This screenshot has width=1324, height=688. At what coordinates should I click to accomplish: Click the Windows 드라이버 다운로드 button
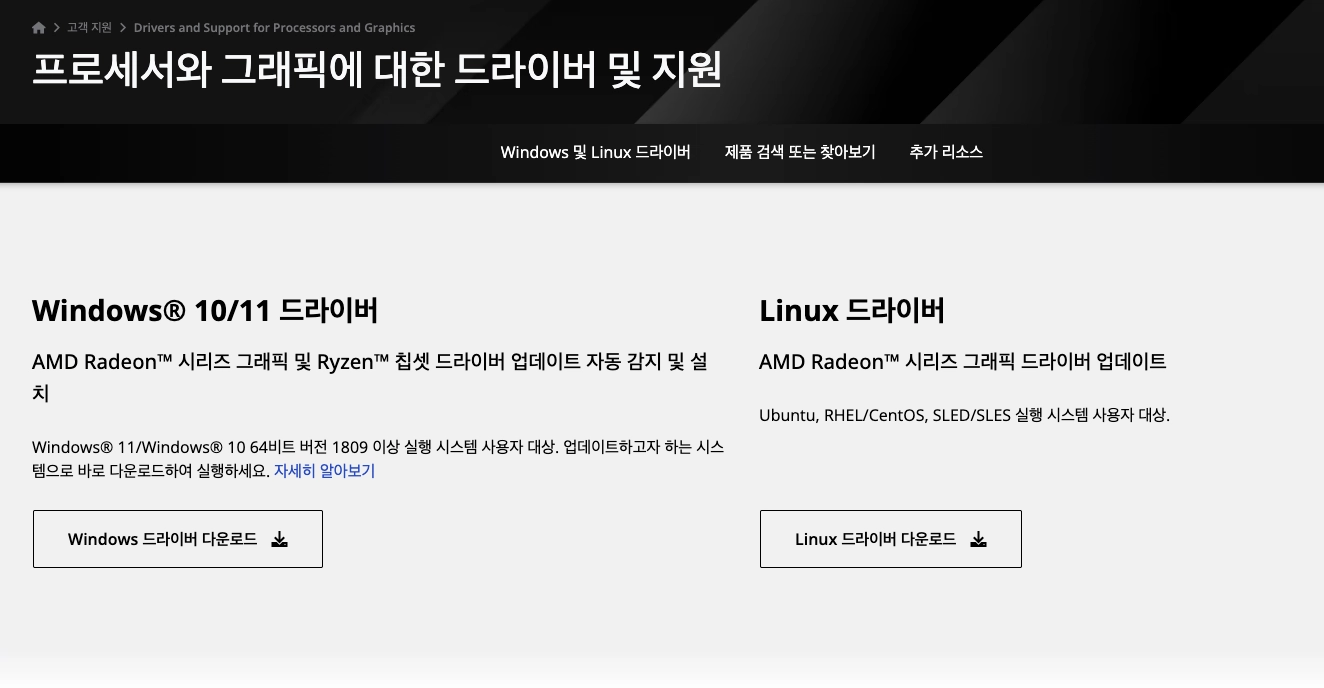[x=177, y=539]
